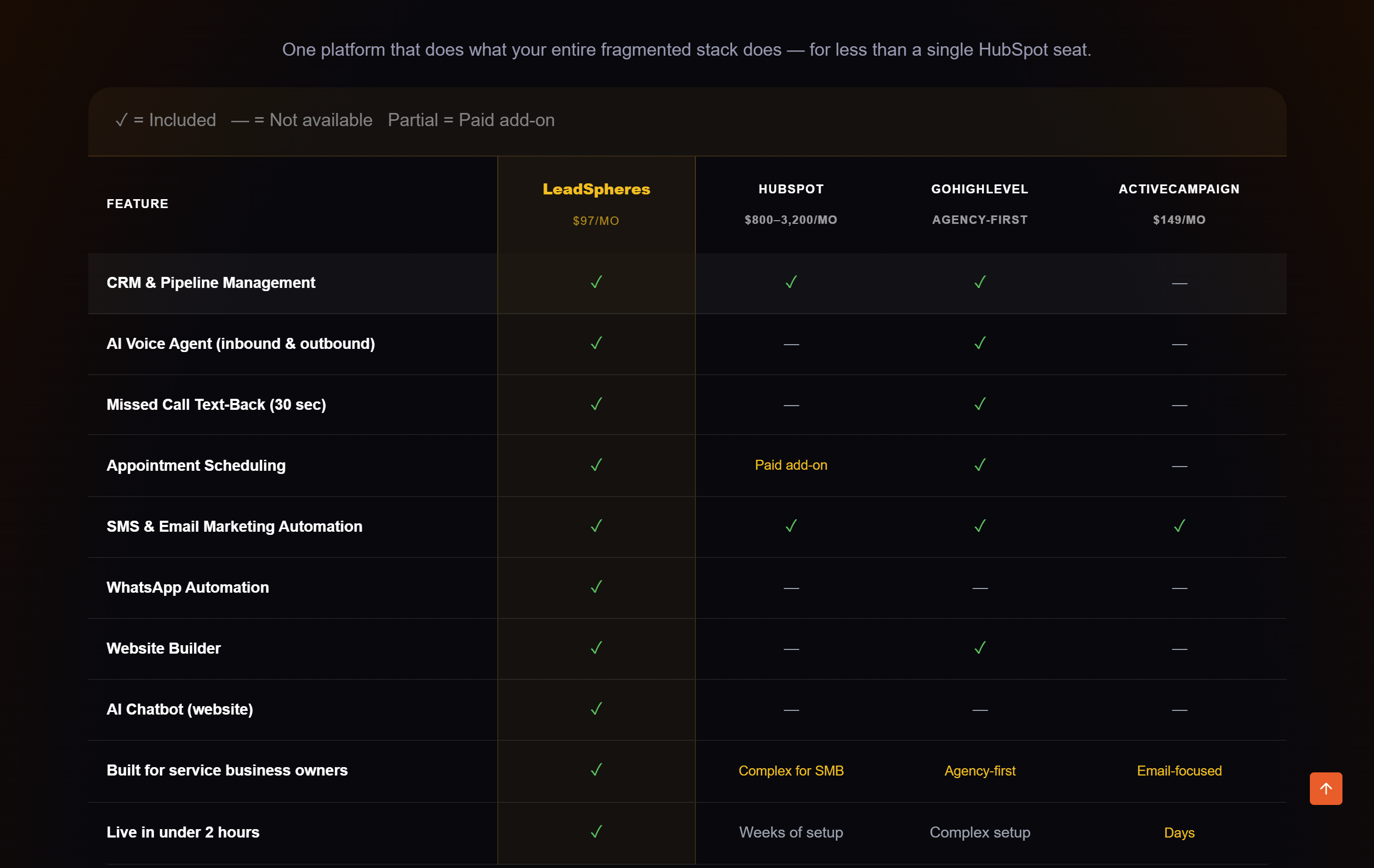1374x868 pixels.
Task: Click the FEATURE column header
Action: click(x=138, y=203)
